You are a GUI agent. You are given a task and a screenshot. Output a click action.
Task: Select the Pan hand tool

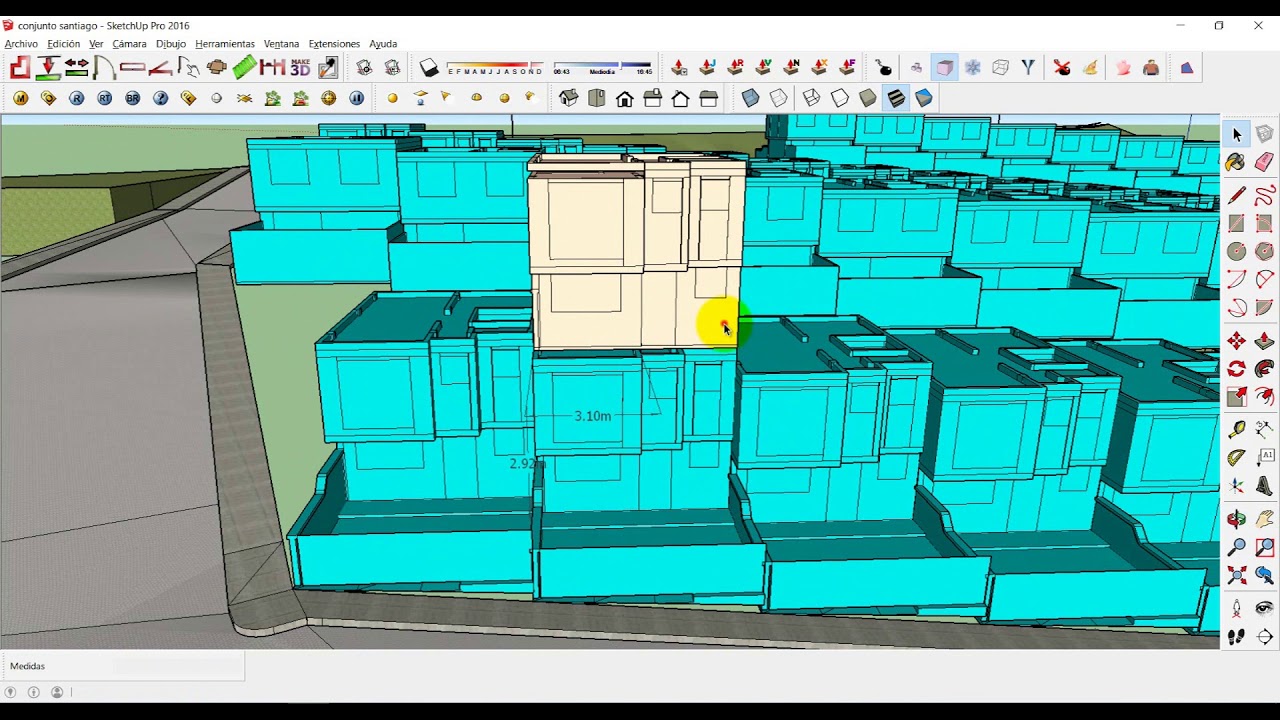coord(1265,519)
